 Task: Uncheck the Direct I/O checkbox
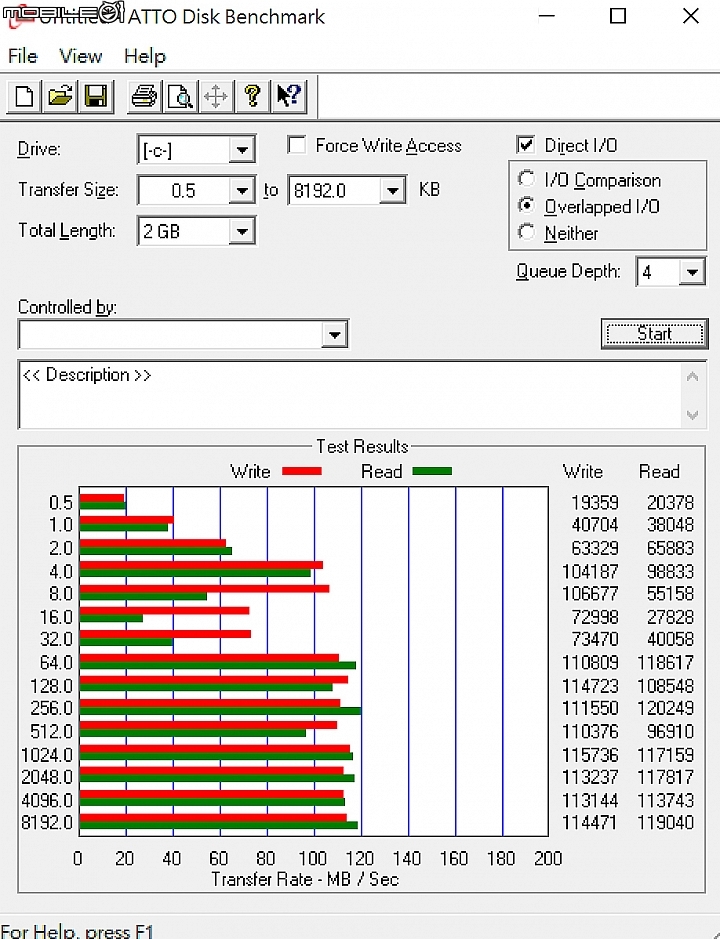525,145
